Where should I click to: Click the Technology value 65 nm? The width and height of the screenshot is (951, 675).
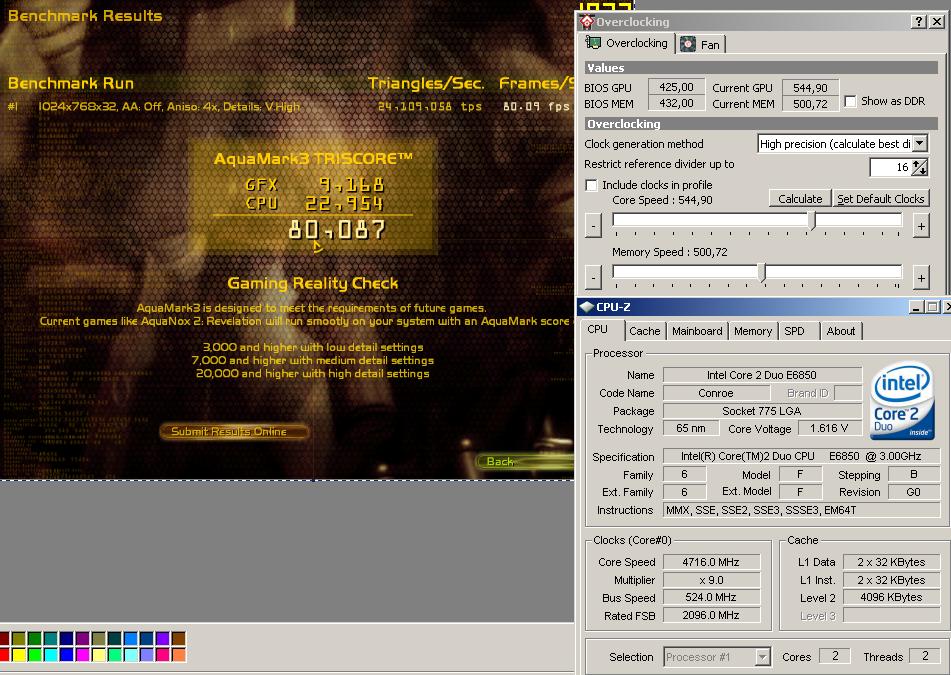pyautogui.click(x=691, y=428)
